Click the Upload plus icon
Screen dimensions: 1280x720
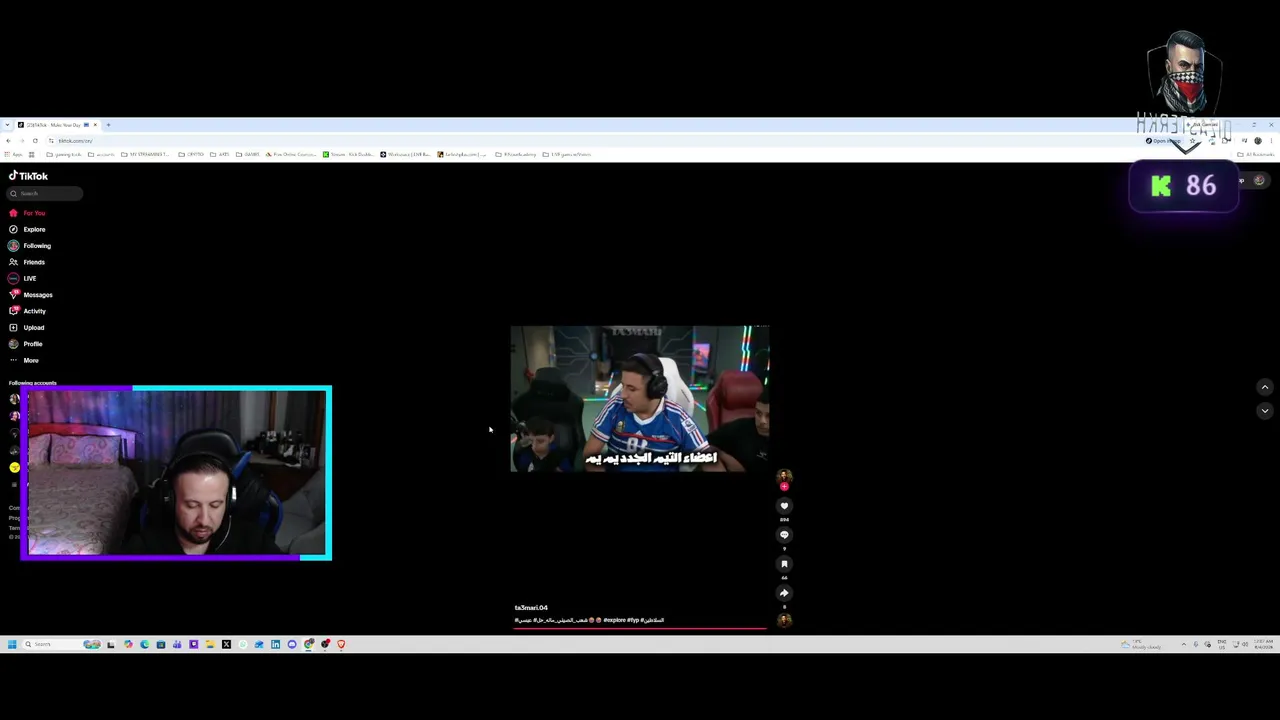(x=13, y=328)
